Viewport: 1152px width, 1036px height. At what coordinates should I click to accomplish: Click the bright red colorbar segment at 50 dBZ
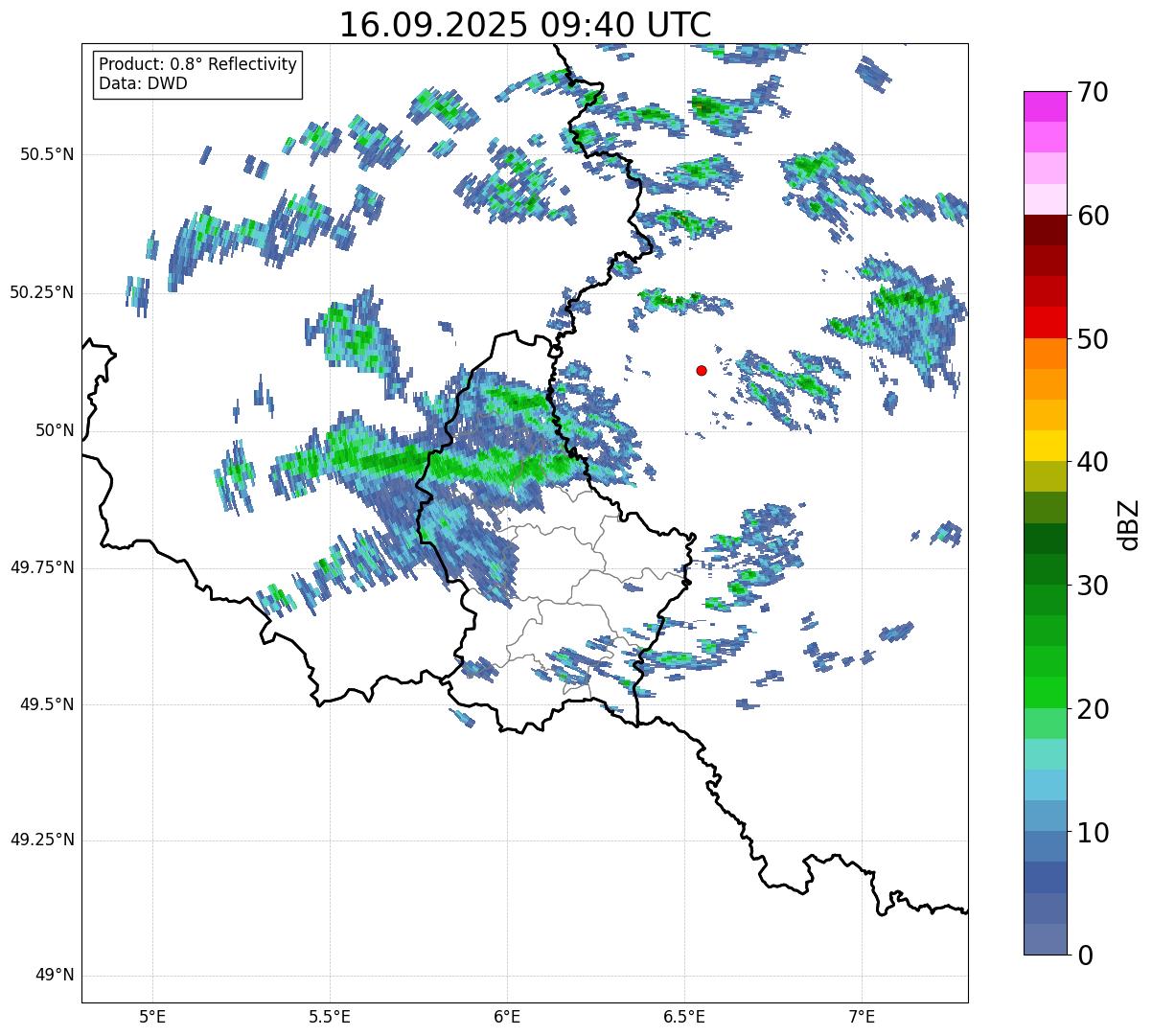pos(1046,323)
